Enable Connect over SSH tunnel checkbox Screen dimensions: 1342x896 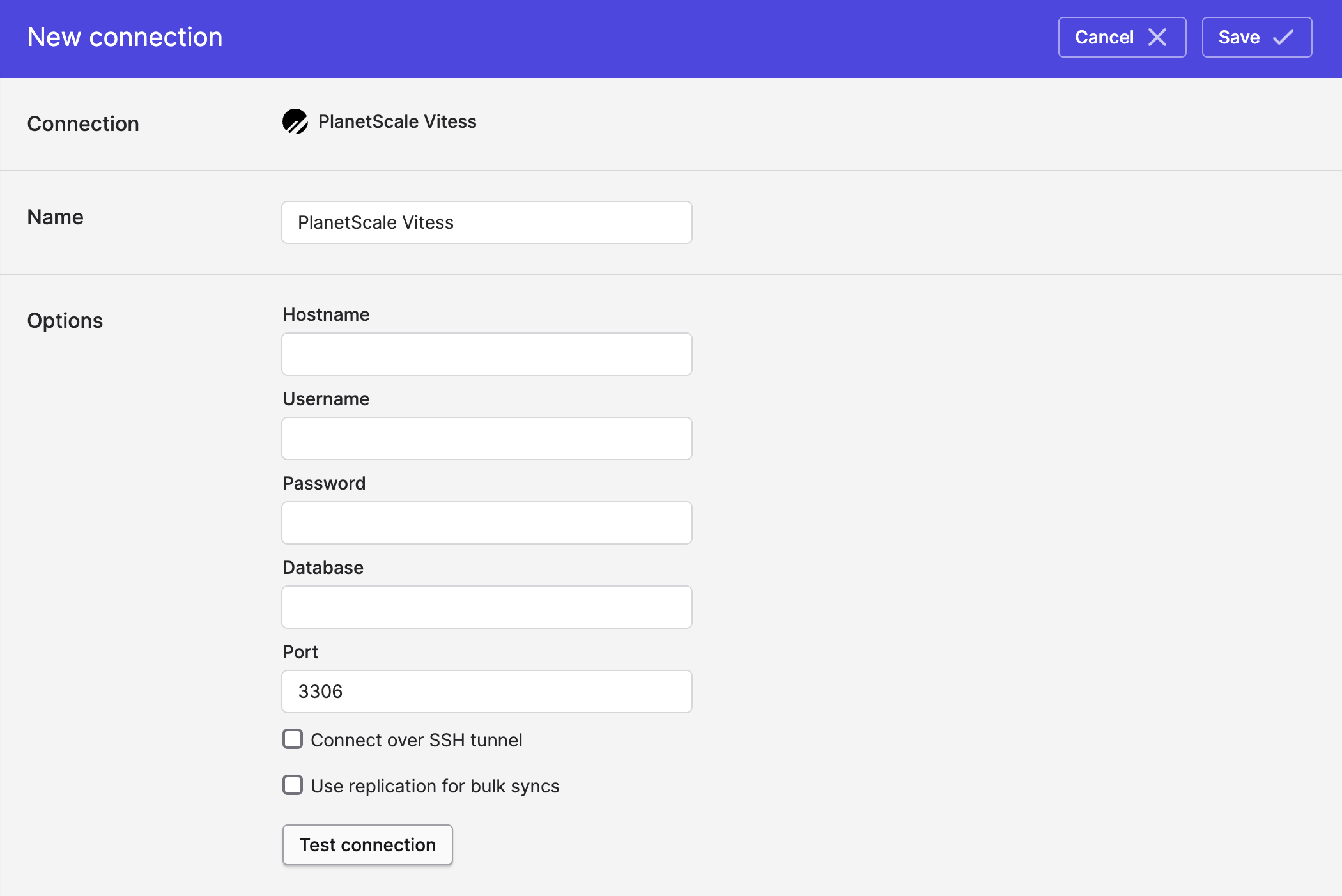point(293,739)
